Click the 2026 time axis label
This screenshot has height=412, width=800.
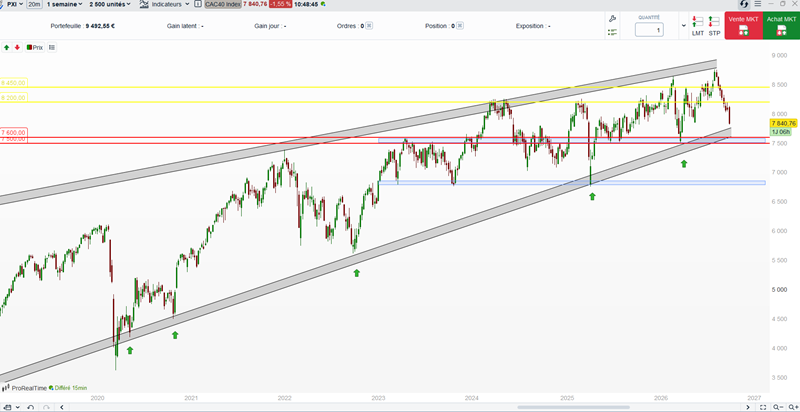coord(661,397)
